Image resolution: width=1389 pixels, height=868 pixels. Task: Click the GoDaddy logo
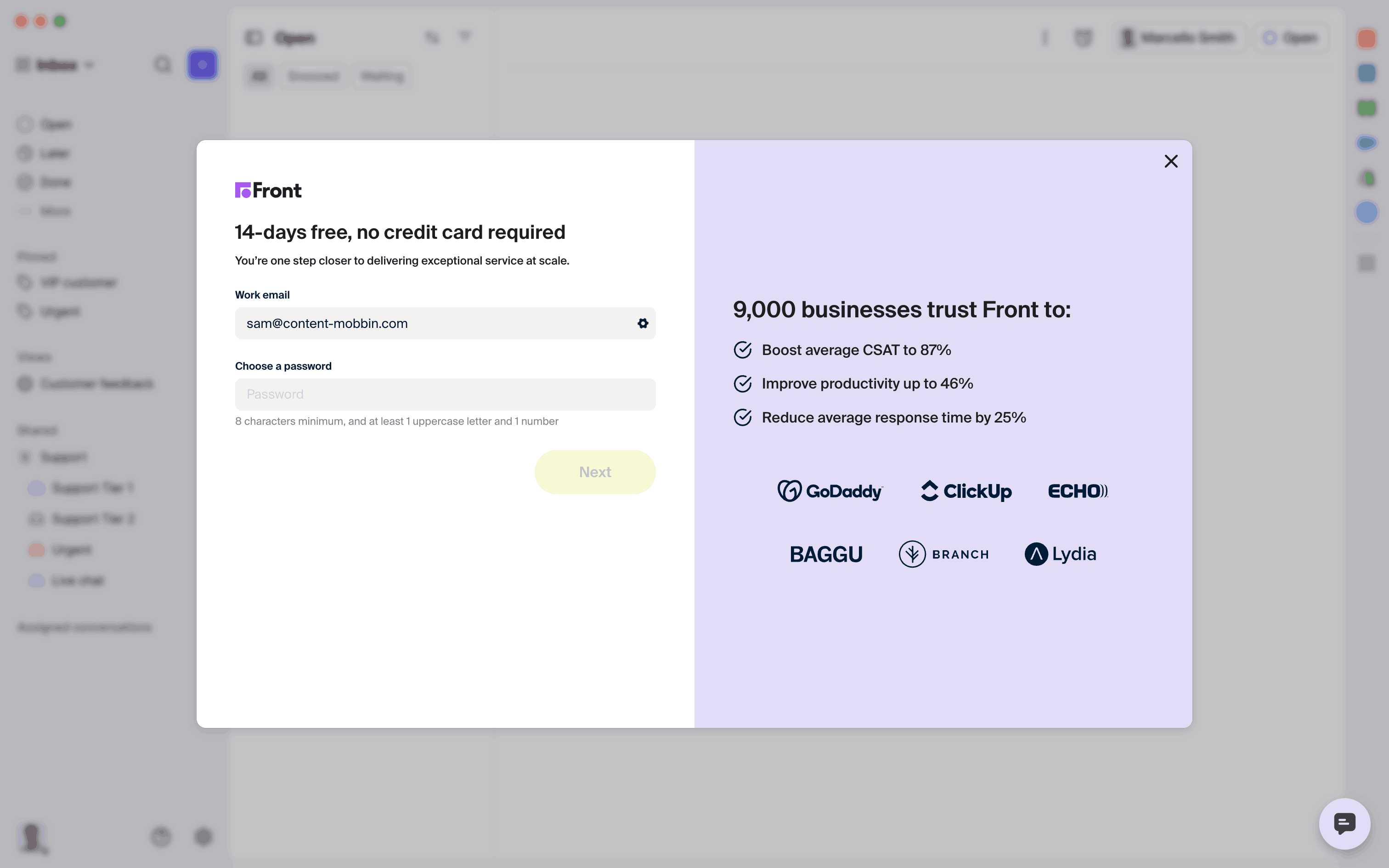pyautogui.click(x=830, y=491)
